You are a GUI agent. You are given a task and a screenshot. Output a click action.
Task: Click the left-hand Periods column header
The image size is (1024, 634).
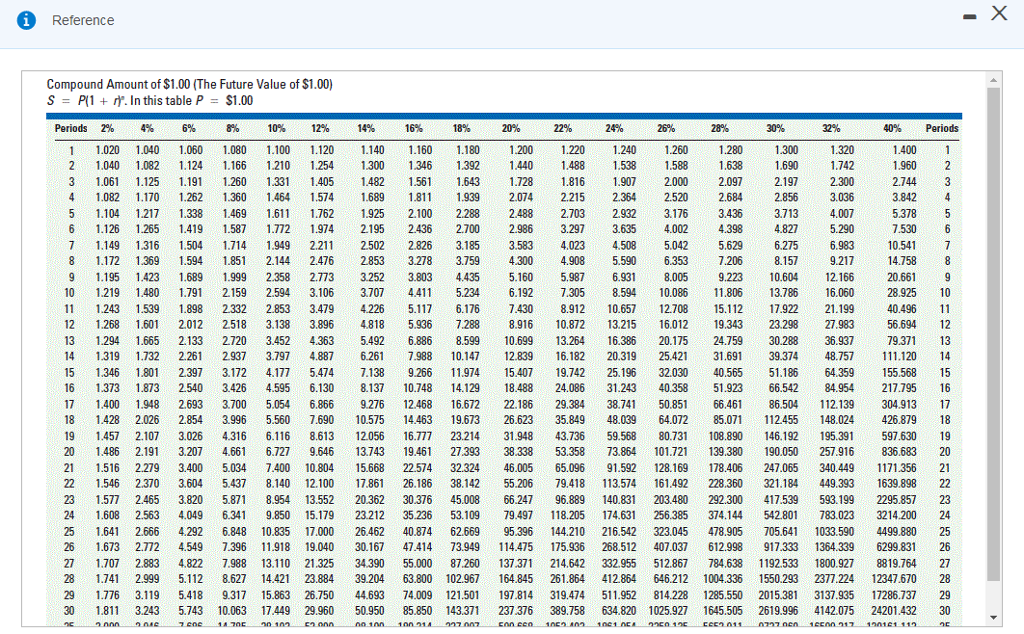(x=70, y=128)
